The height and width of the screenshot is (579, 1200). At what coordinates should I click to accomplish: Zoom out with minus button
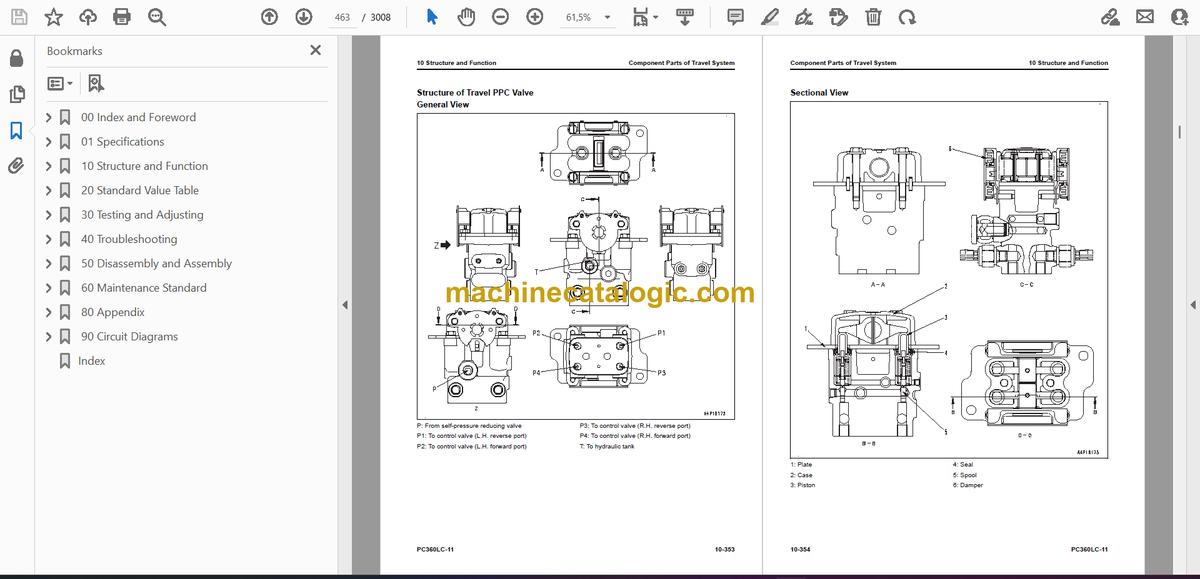coord(500,17)
